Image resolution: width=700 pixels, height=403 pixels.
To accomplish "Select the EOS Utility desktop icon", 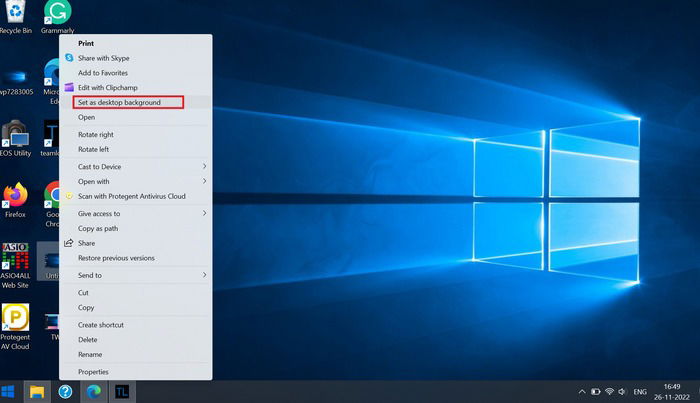I will pos(15,138).
